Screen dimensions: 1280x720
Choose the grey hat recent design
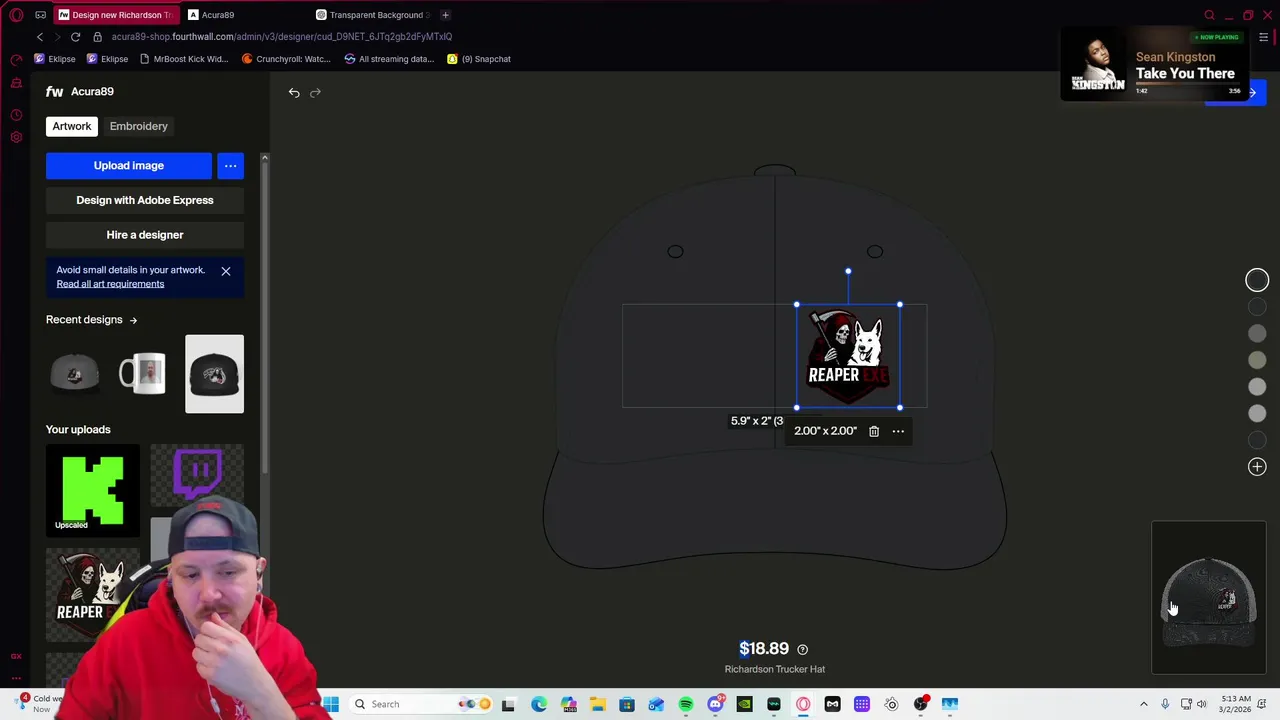coord(75,374)
